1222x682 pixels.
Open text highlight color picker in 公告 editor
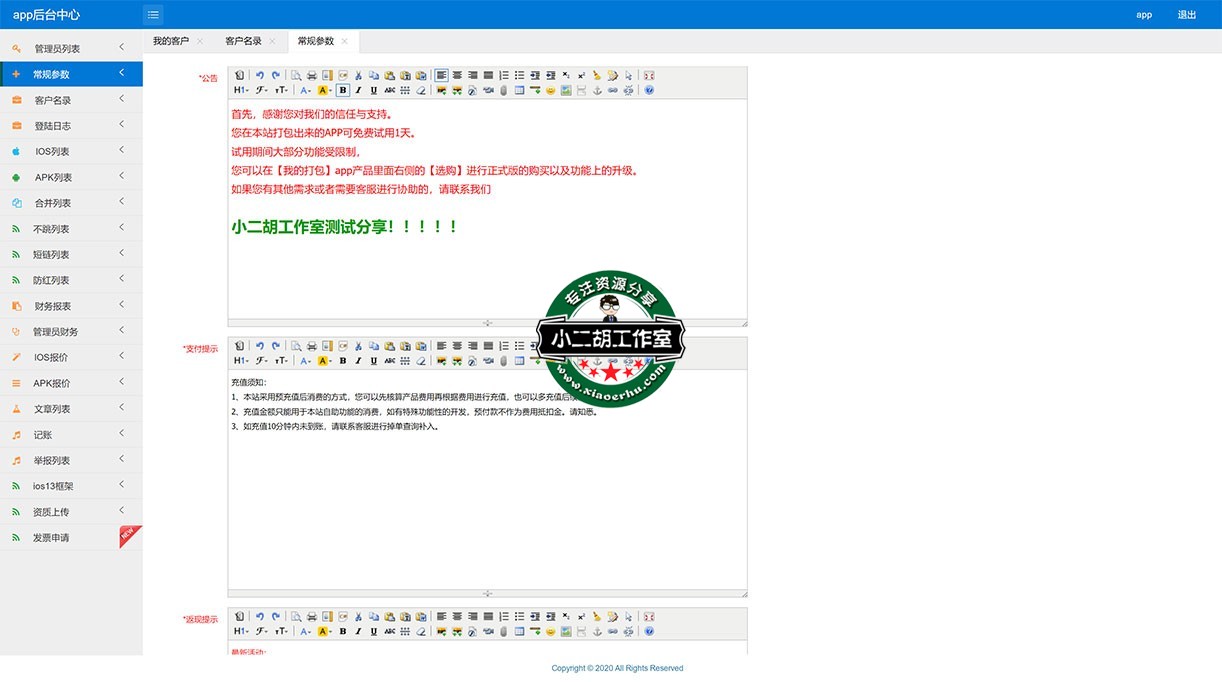click(324, 90)
